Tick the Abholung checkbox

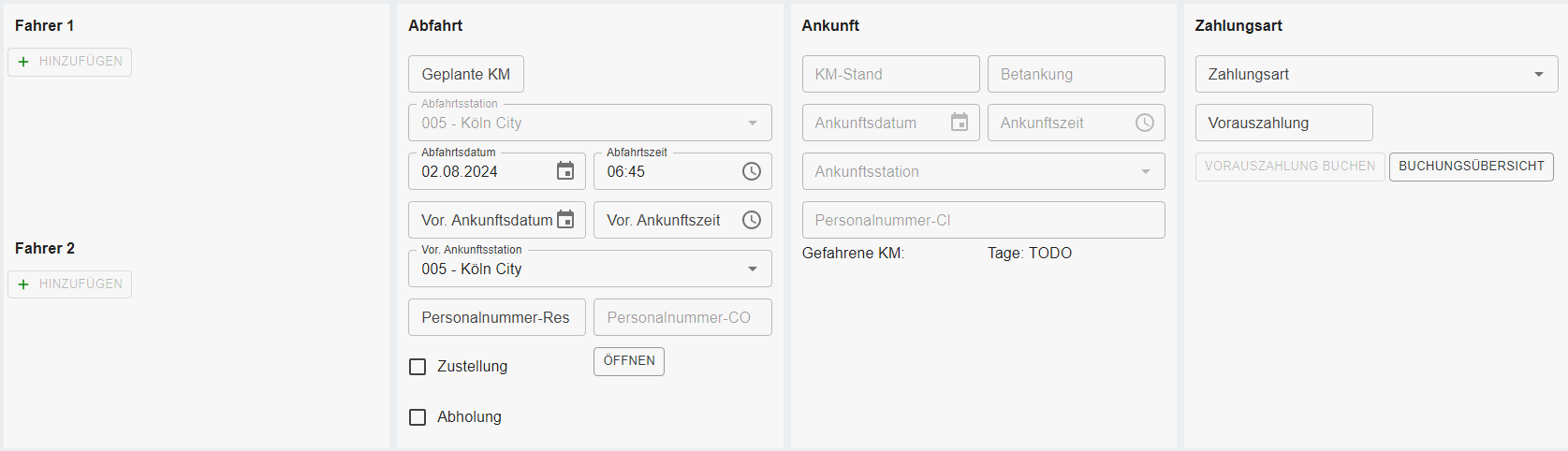coord(418,417)
